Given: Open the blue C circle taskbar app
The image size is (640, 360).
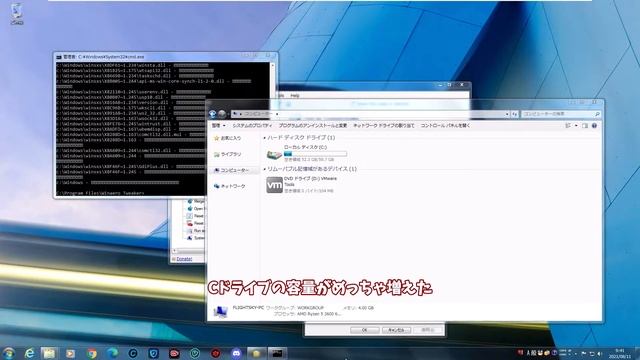Looking at the screenshot, I should [133, 353].
